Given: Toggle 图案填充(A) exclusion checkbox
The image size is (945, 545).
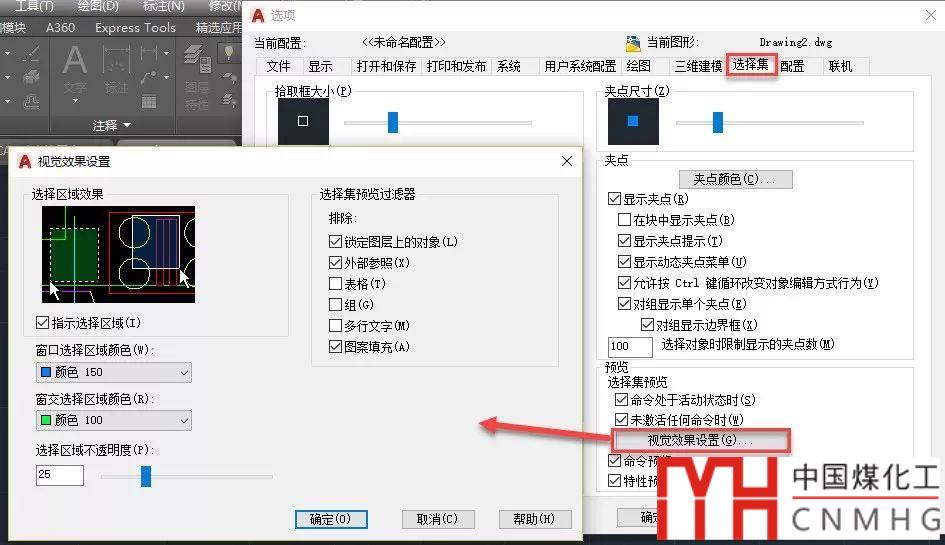Looking at the screenshot, I should [336, 347].
